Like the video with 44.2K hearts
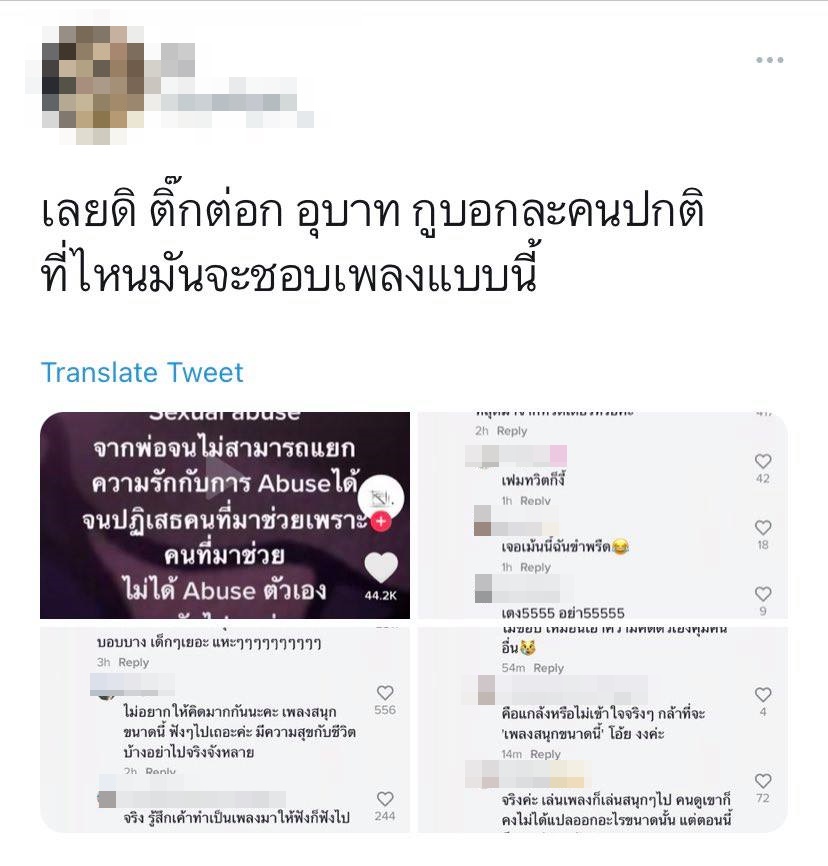 point(381,567)
